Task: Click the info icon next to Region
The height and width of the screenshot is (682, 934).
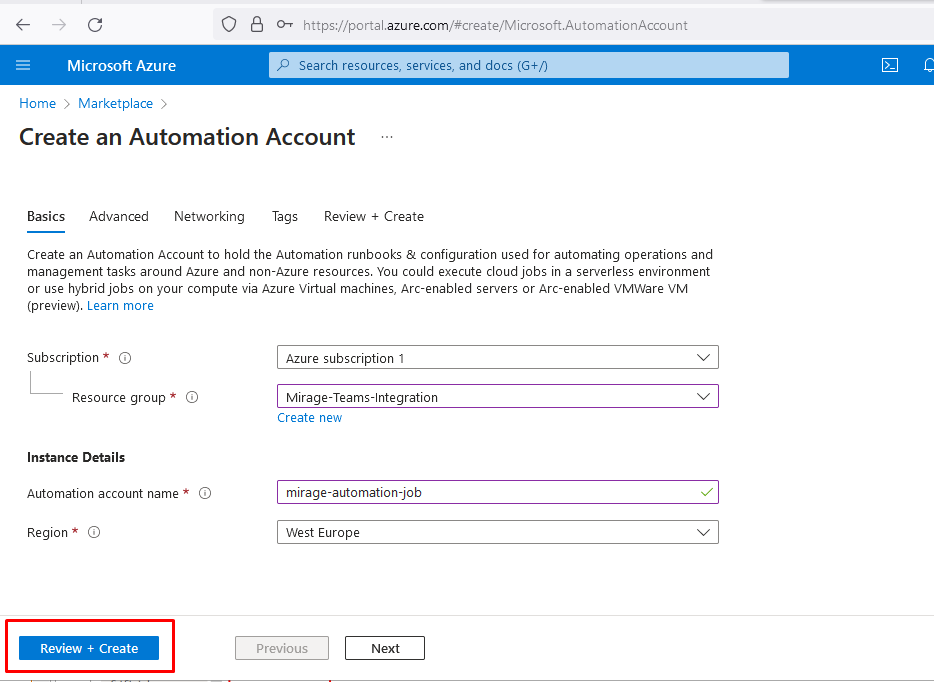Action: (94, 532)
